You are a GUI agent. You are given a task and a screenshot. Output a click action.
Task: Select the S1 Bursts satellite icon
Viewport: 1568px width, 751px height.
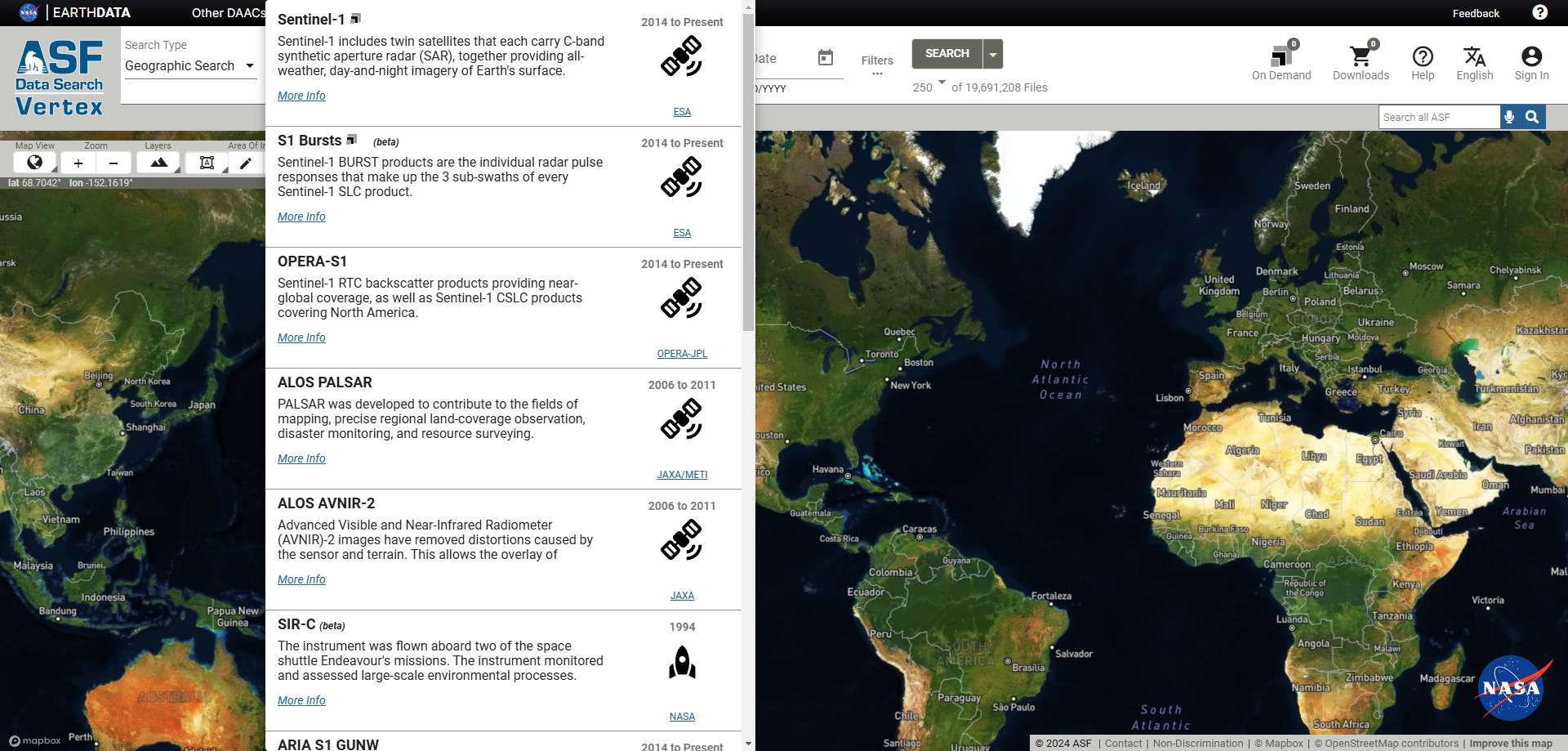point(682,178)
